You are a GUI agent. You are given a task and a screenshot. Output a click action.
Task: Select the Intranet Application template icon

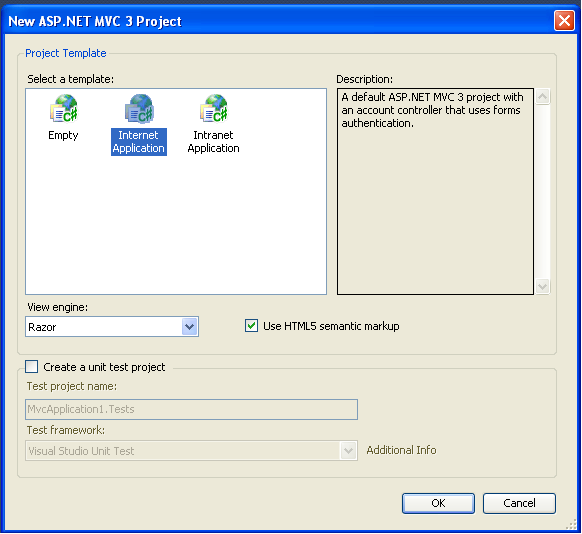214,108
